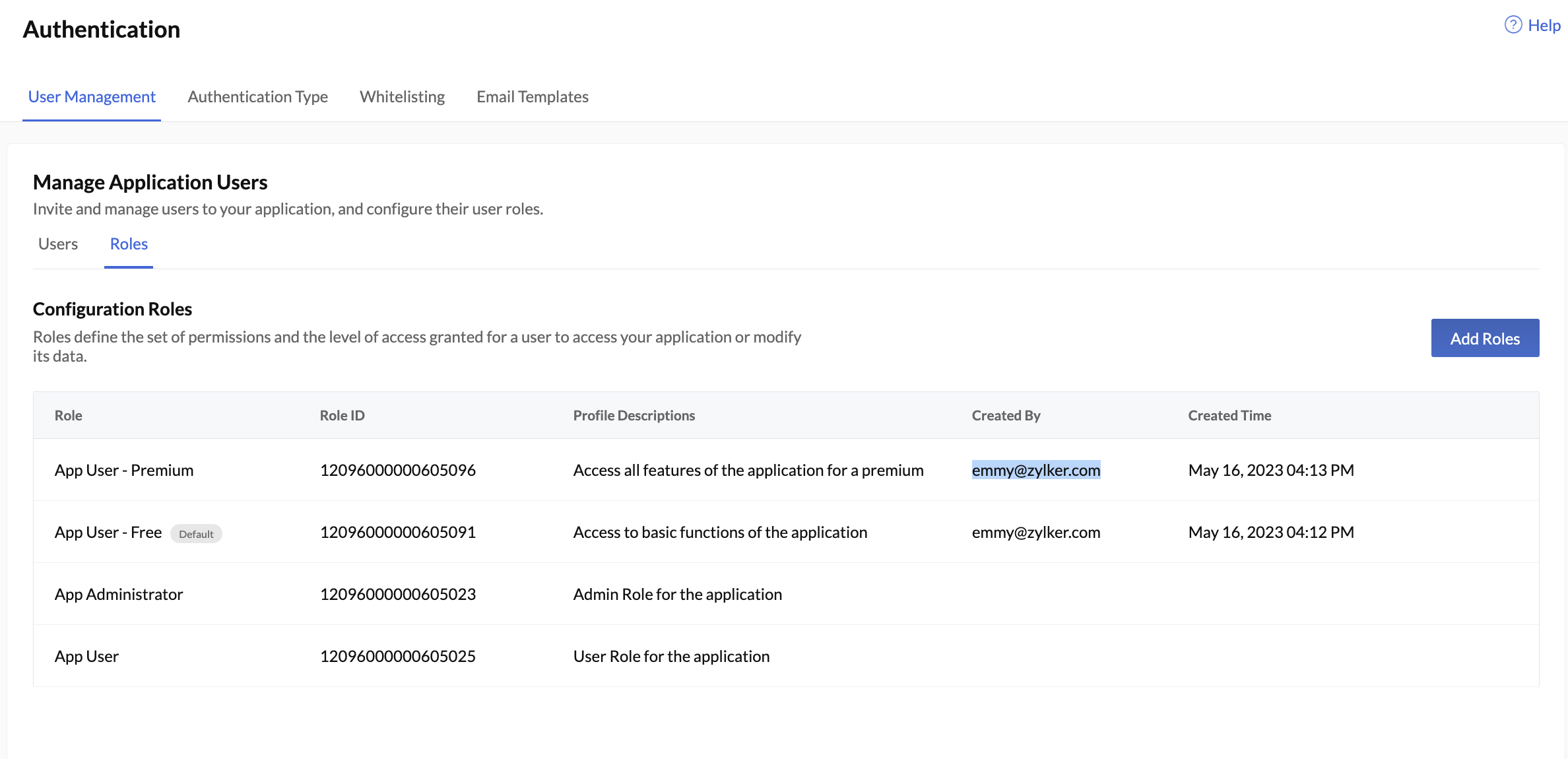Screen dimensions: 1568x759
Task: Click the Configuration Roles heading
Action: pyautogui.click(x=113, y=309)
